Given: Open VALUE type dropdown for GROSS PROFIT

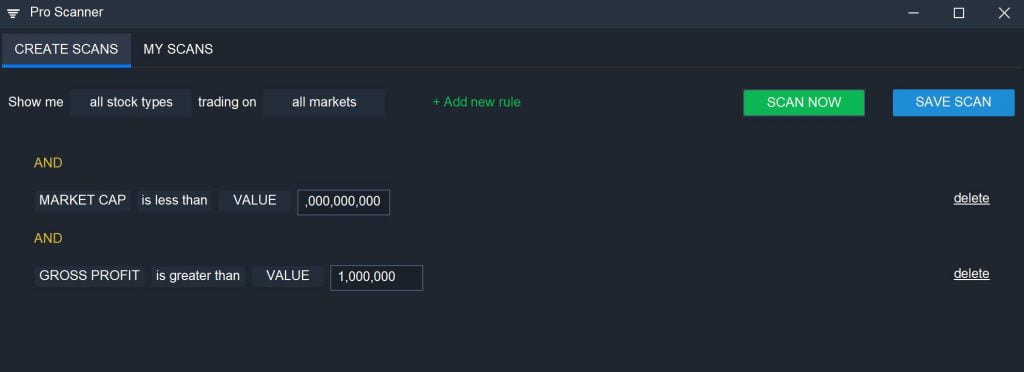Looking at the screenshot, I should 288,276.
